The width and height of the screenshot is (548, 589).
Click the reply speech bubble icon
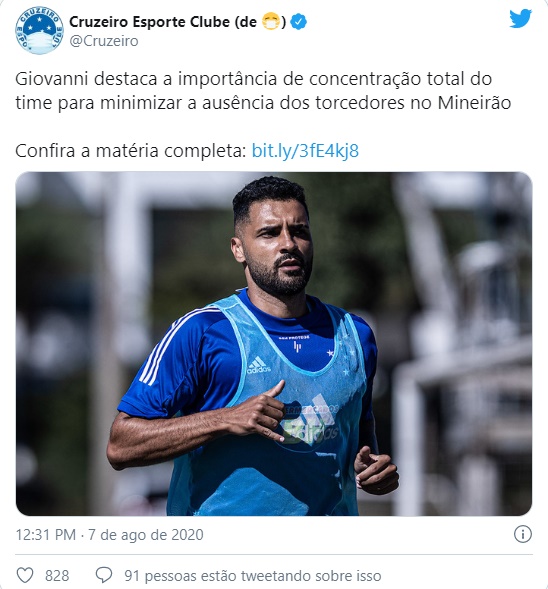pyautogui.click(x=104, y=575)
